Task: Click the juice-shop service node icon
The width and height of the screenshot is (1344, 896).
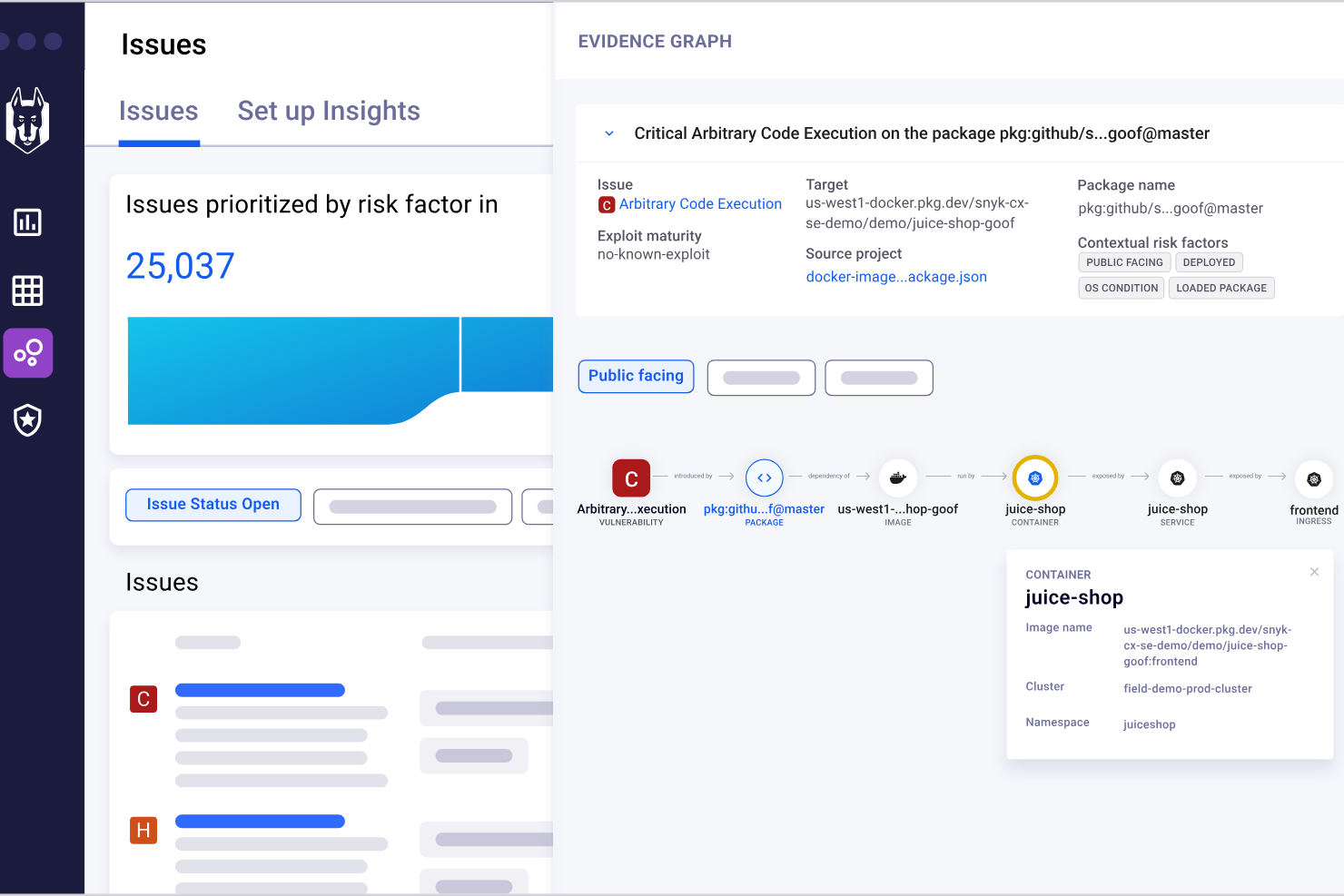Action: (1178, 478)
